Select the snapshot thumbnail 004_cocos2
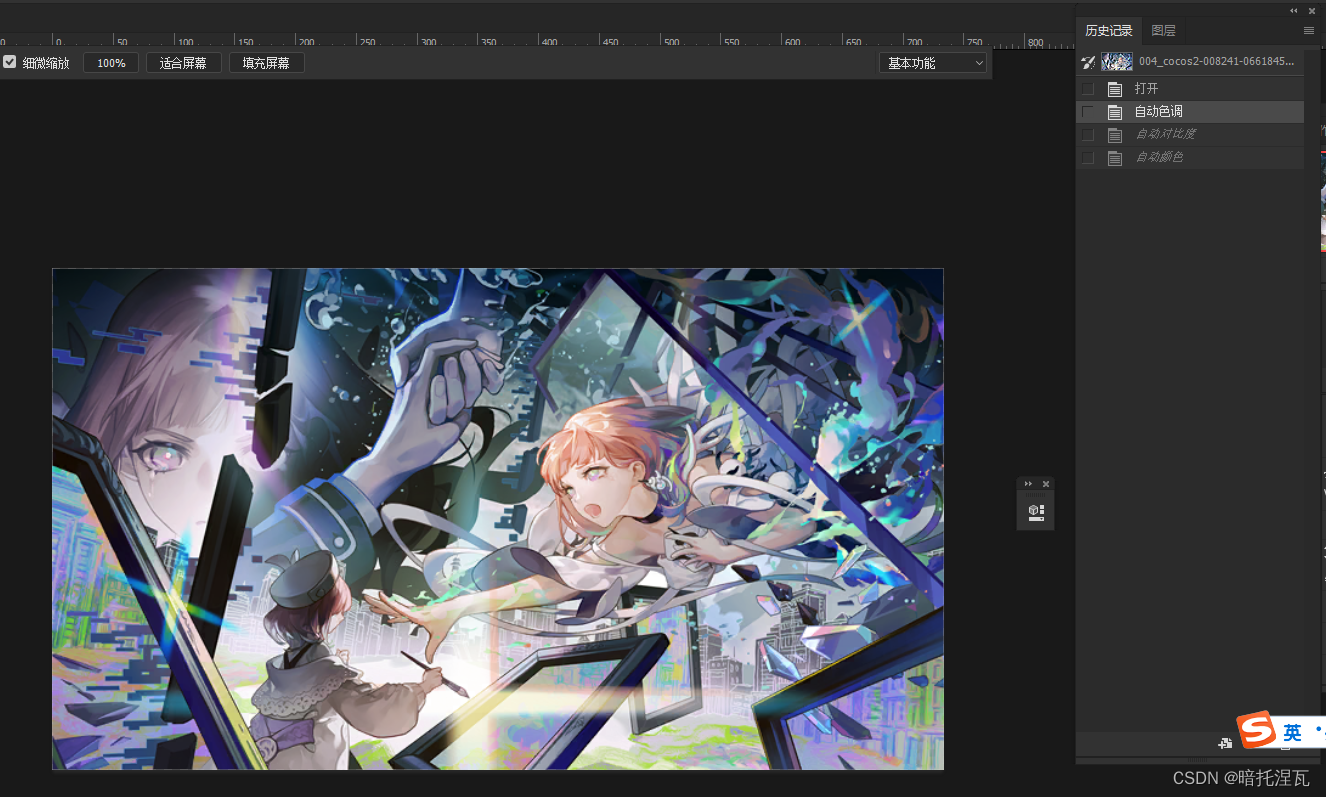 [x=1117, y=62]
